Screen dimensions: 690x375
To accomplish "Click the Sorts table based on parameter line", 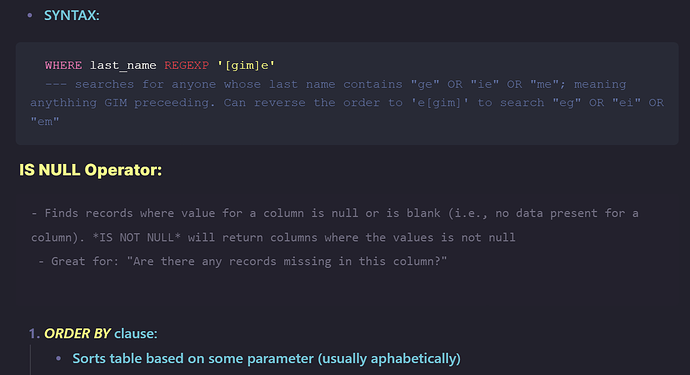I will [266, 359].
